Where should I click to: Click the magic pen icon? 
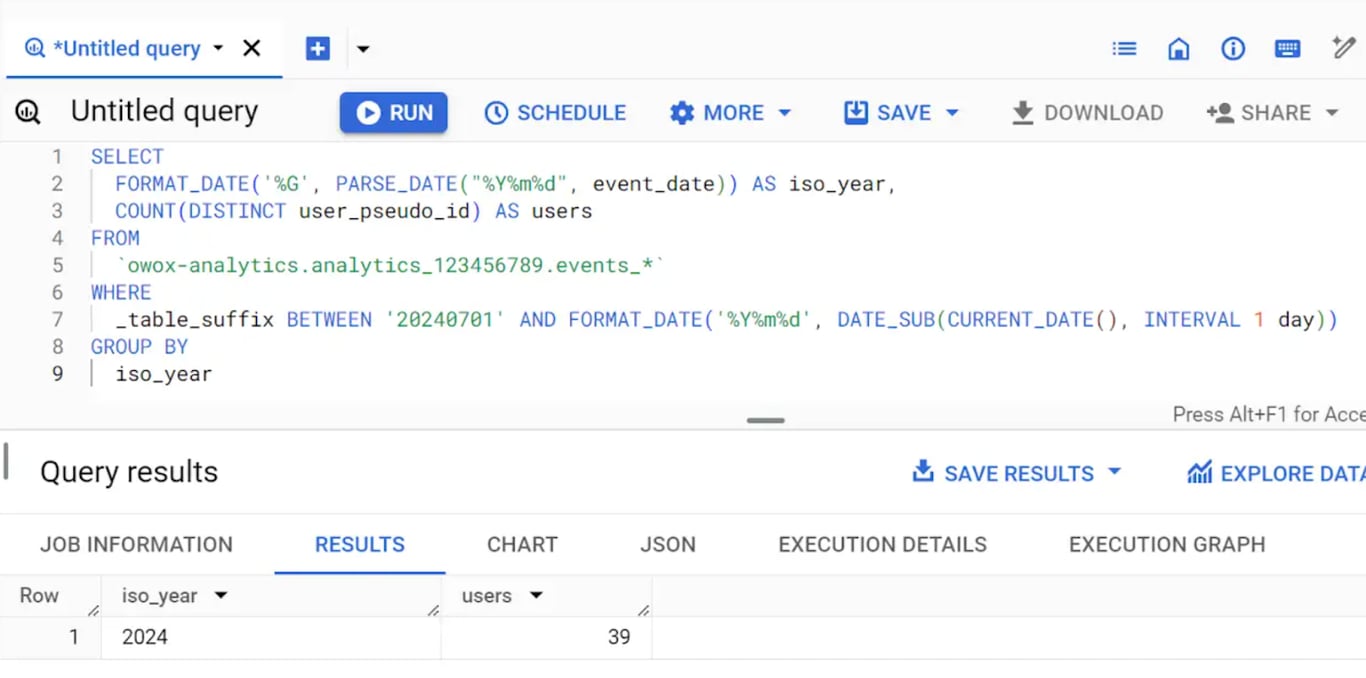1343,47
